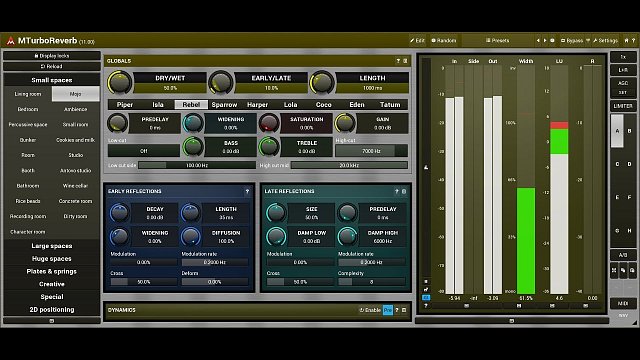Click the morph grid icon below A/B
Image resolution: width=640 pixels, height=360 pixels.
(x=614, y=270)
